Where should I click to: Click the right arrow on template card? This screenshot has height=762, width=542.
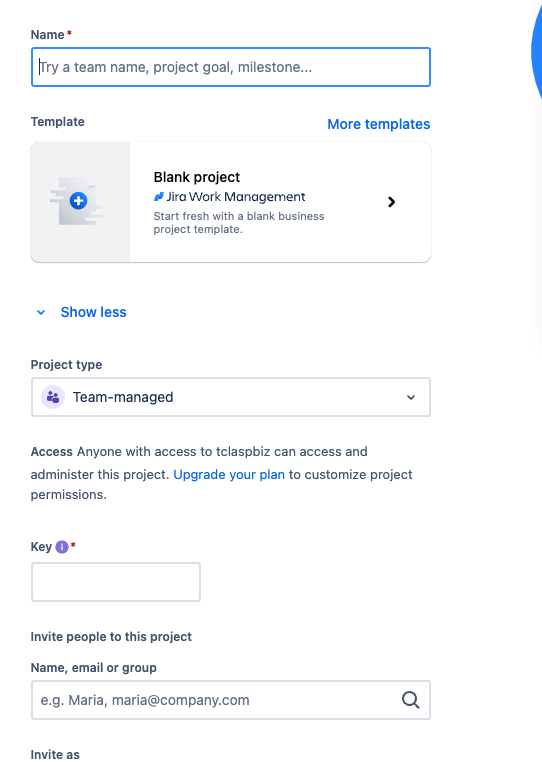coord(391,202)
